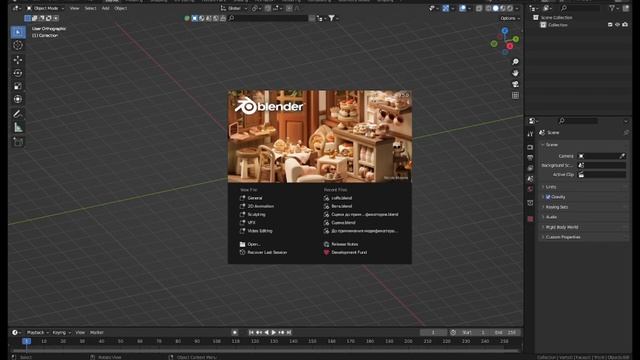
Task: Toggle Collection exclude checkbox in outliner
Action: click(610, 25)
